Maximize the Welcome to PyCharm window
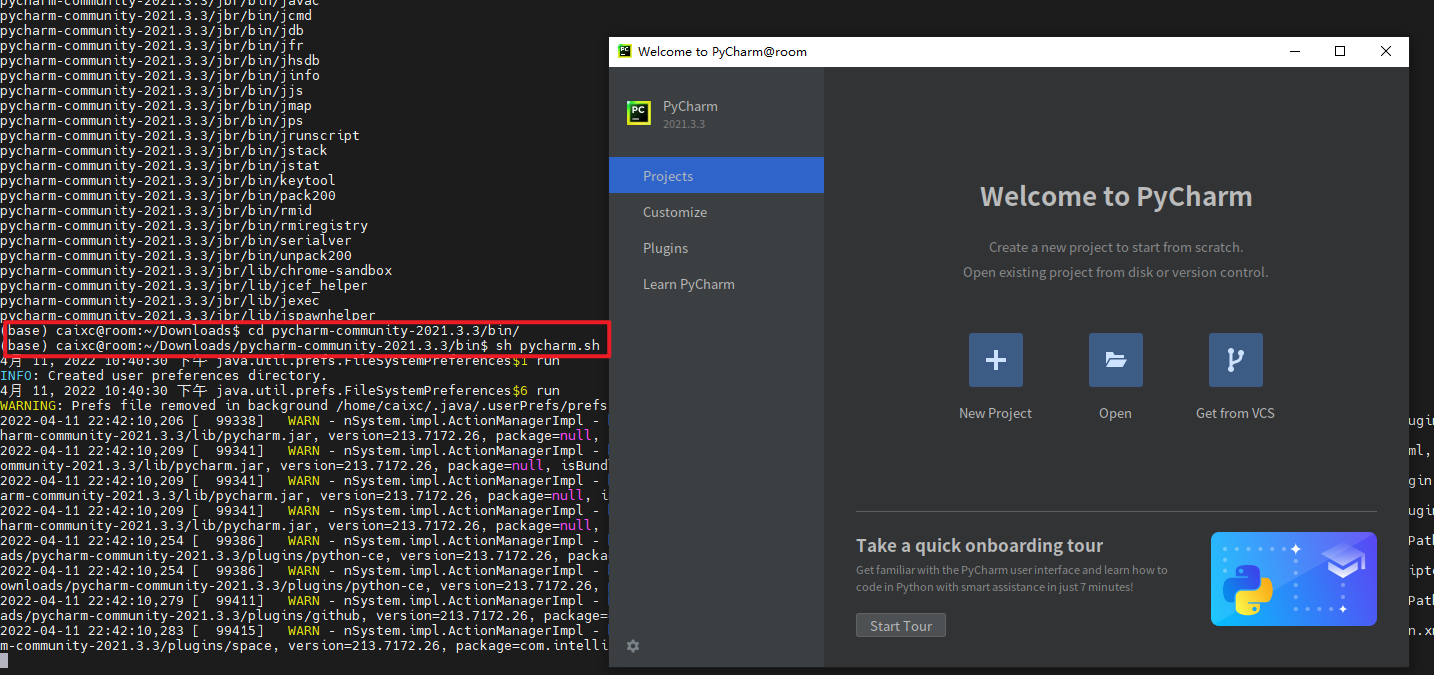This screenshot has height=676, width=1434. (x=1340, y=51)
